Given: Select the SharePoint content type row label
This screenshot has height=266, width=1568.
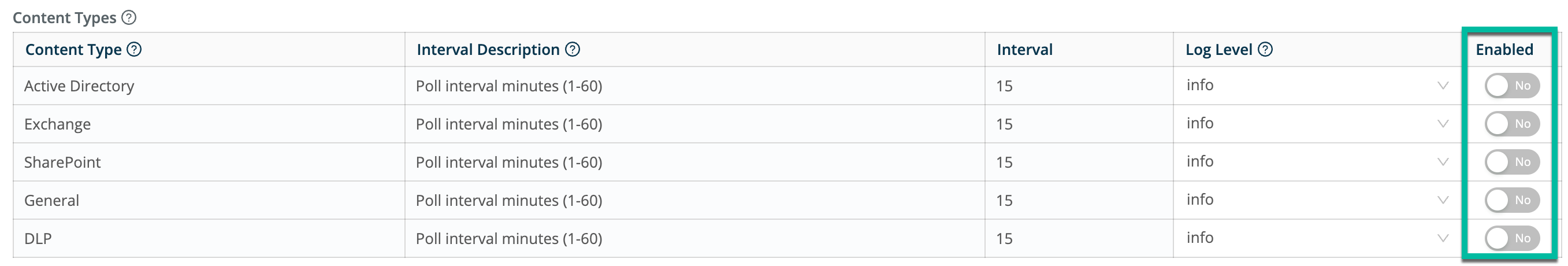Looking at the screenshot, I should (62, 162).
